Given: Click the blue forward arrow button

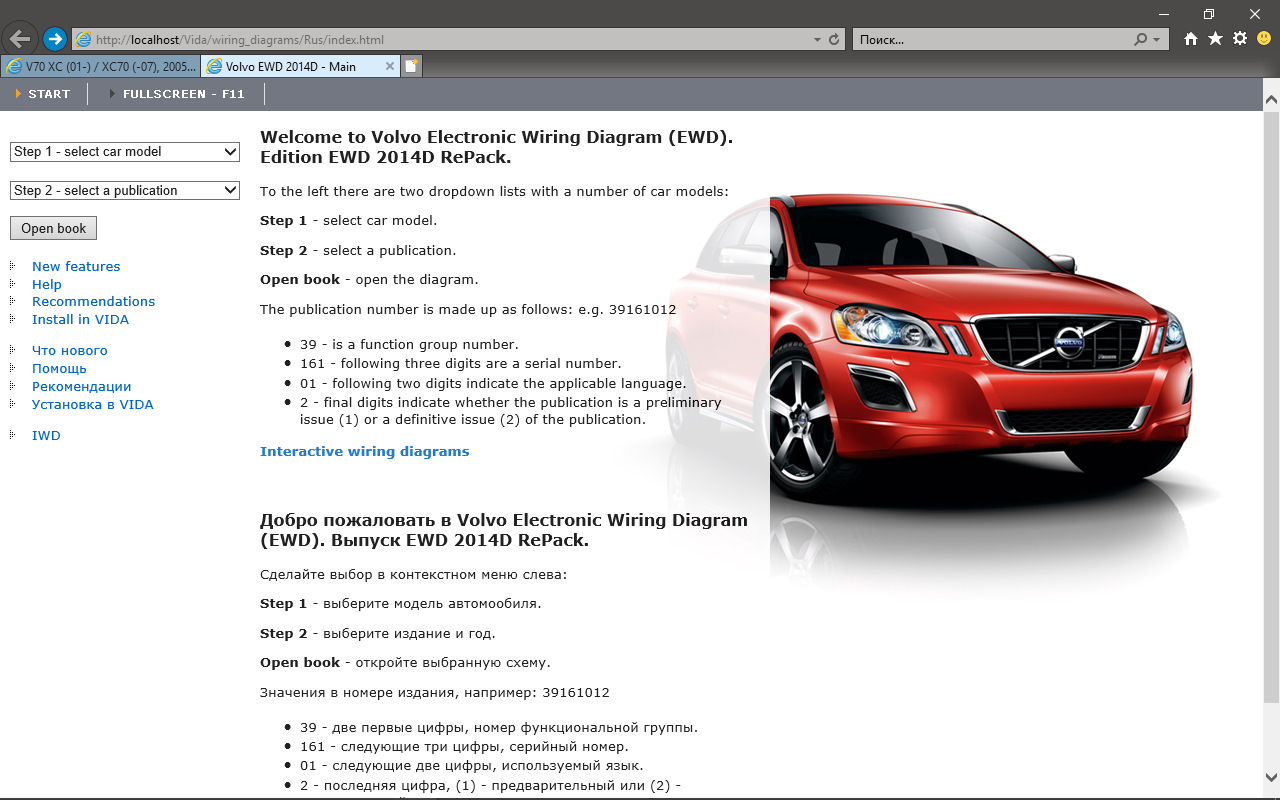Looking at the screenshot, I should [x=55, y=39].
